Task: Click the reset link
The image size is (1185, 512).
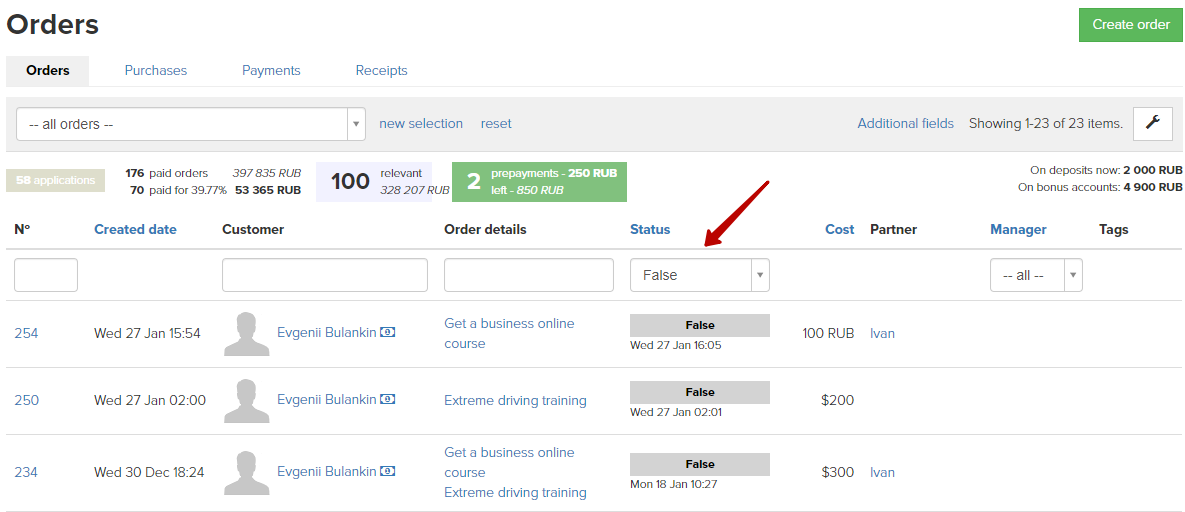Action: [x=496, y=123]
